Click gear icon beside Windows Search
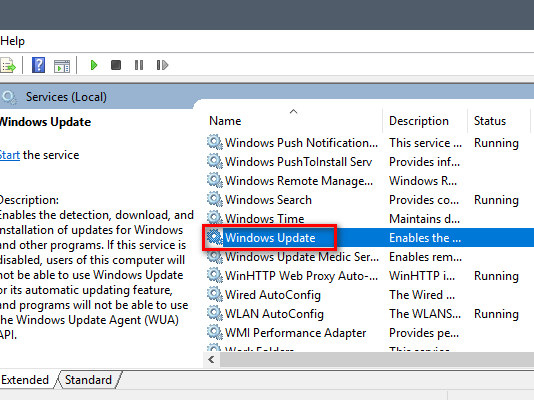The image size is (534, 400). coord(215,199)
